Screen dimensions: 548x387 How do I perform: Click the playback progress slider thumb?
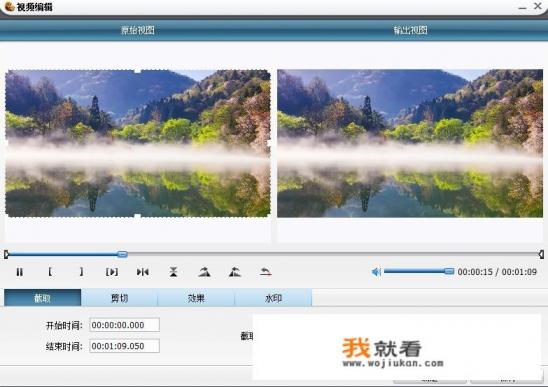[x=122, y=254]
